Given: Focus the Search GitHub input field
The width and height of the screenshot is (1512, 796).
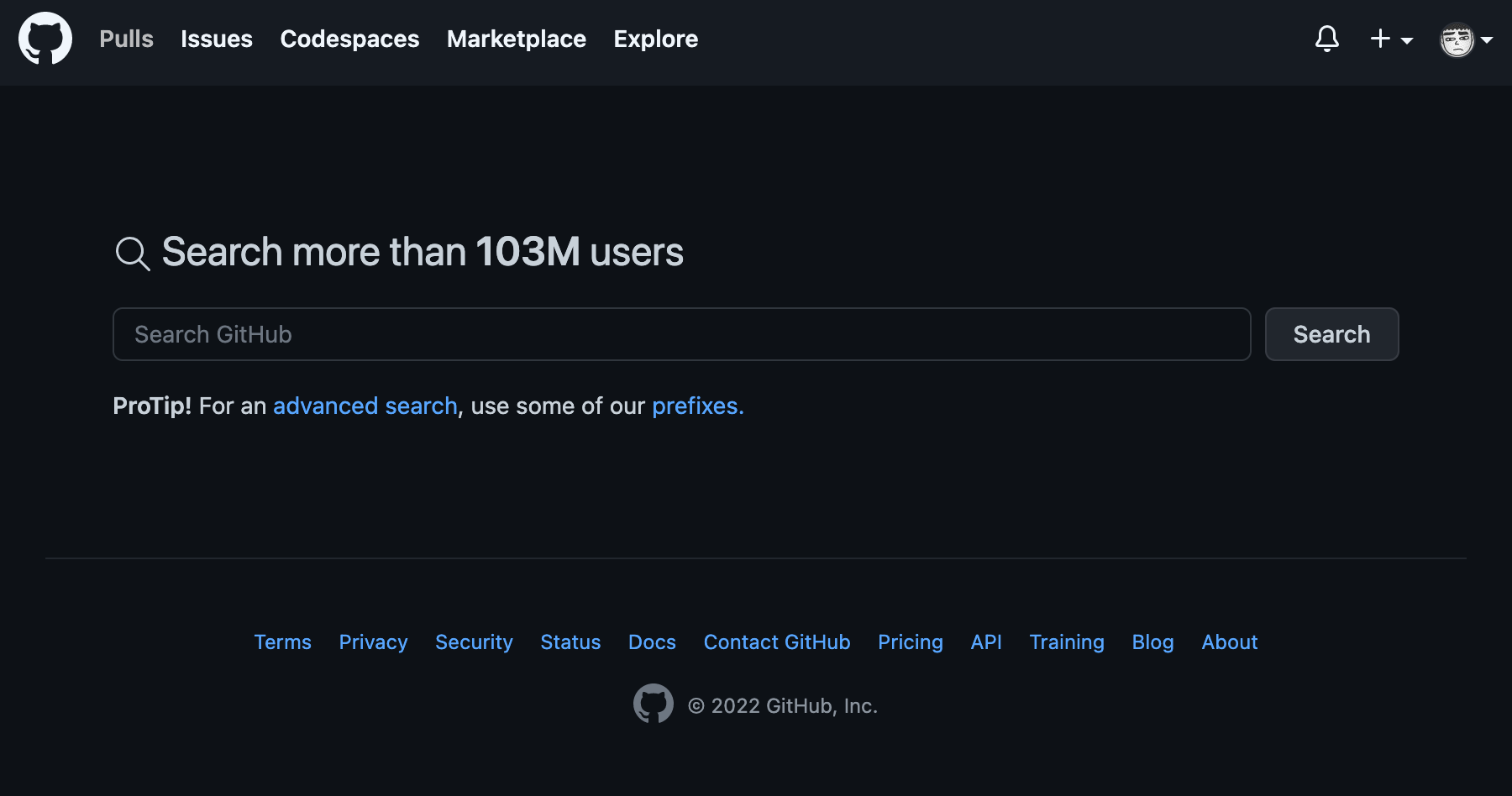Looking at the screenshot, I should (682, 334).
